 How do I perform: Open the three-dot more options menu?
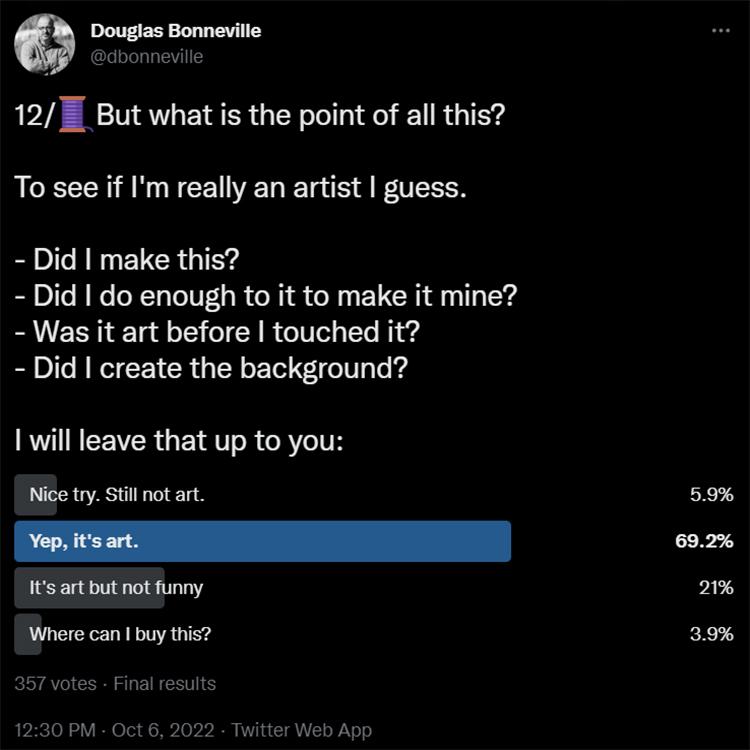tap(720, 31)
